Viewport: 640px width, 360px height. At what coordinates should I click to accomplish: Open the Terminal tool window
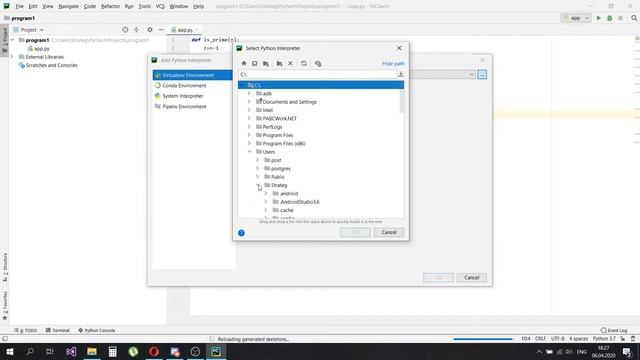pyautogui.click(x=58, y=330)
